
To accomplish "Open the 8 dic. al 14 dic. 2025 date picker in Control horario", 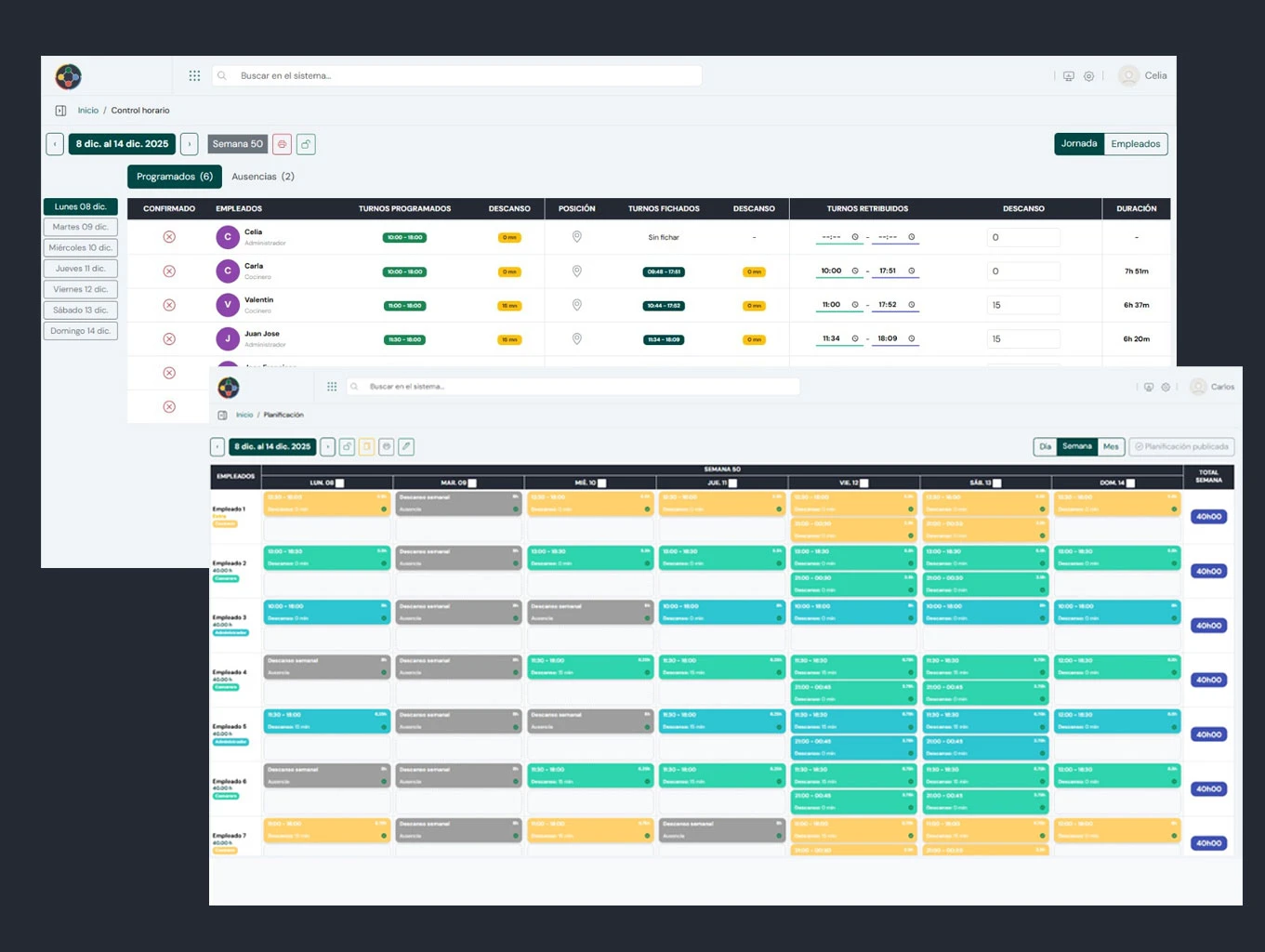I will click(x=122, y=144).
